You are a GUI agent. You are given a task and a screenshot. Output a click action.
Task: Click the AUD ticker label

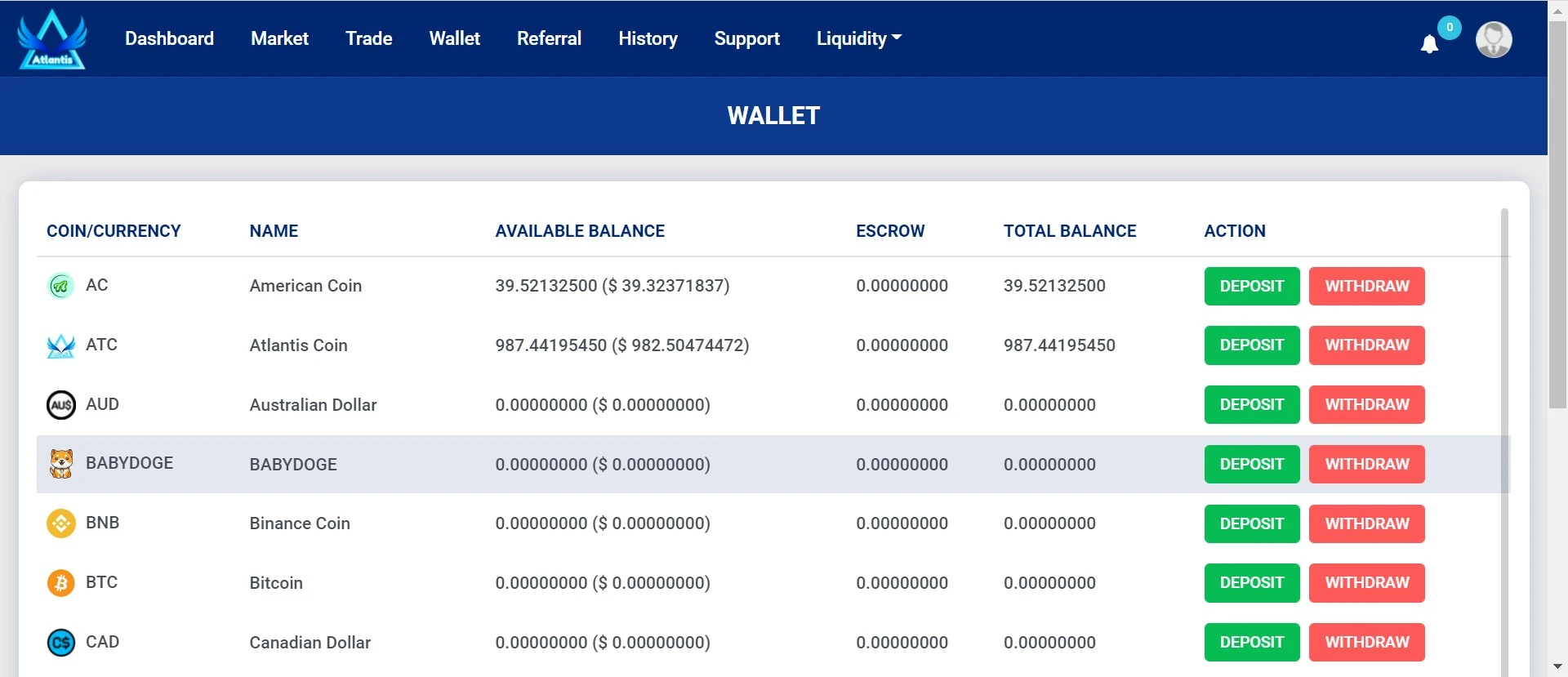102,404
